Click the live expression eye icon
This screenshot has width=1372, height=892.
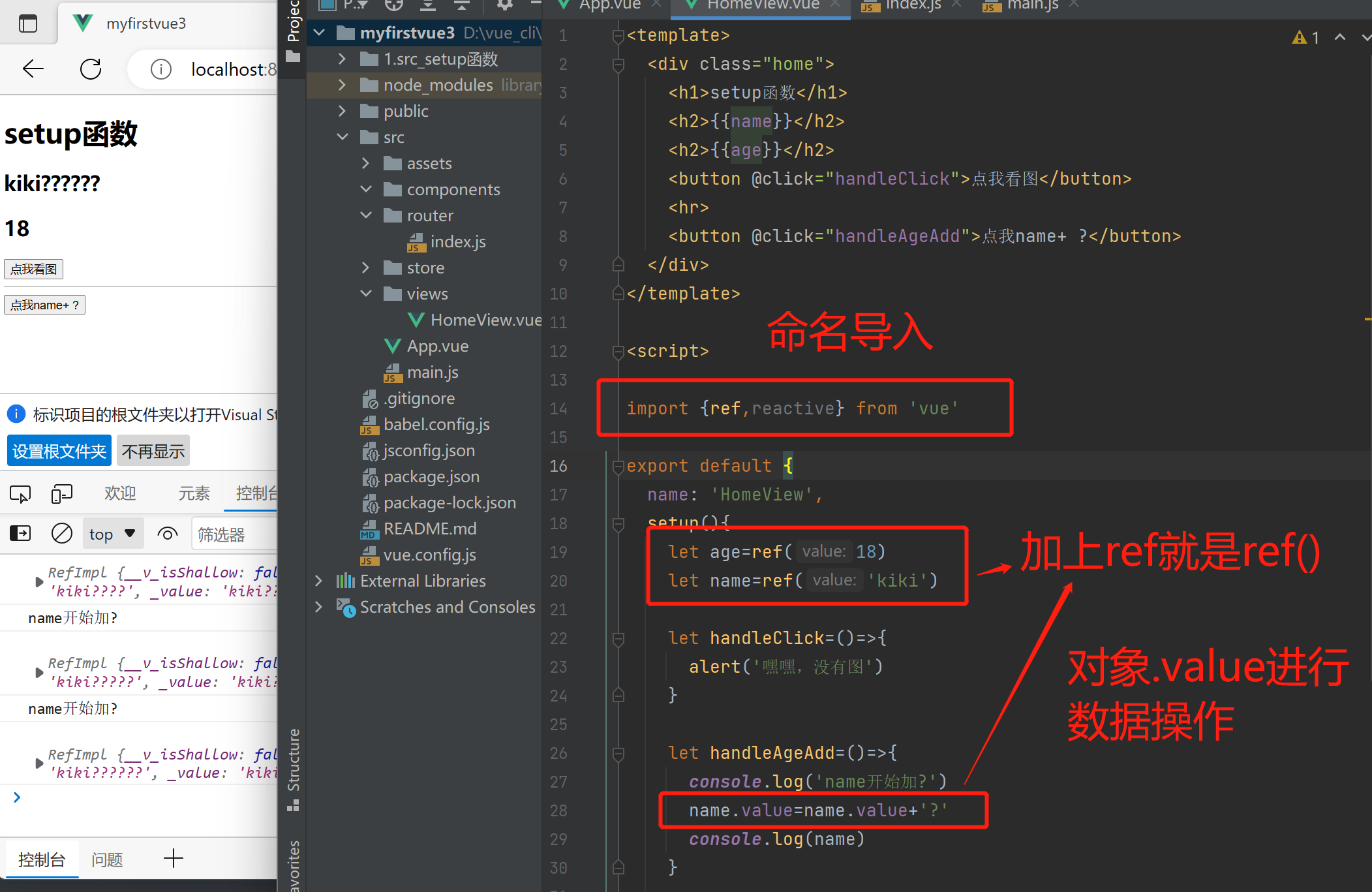pyautogui.click(x=168, y=534)
